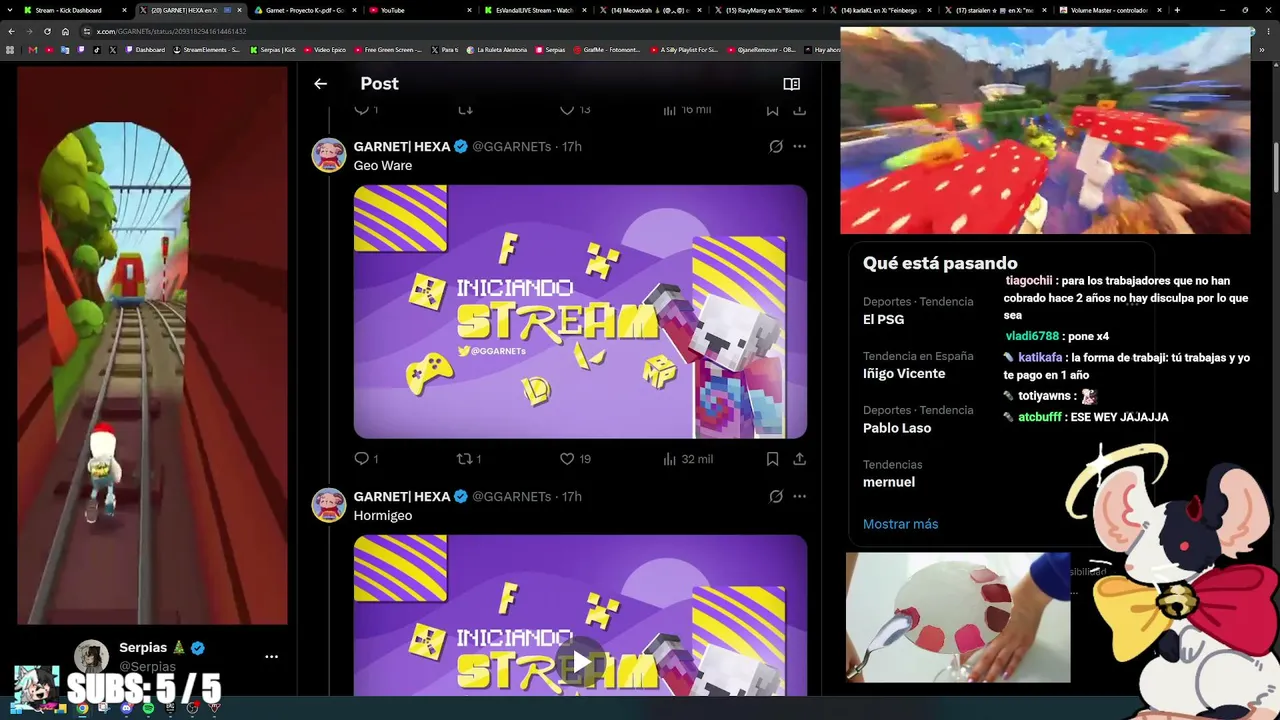Open the apps grid in bookmarks bar
This screenshot has width=1280, height=720.
click(x=11, y=50)
